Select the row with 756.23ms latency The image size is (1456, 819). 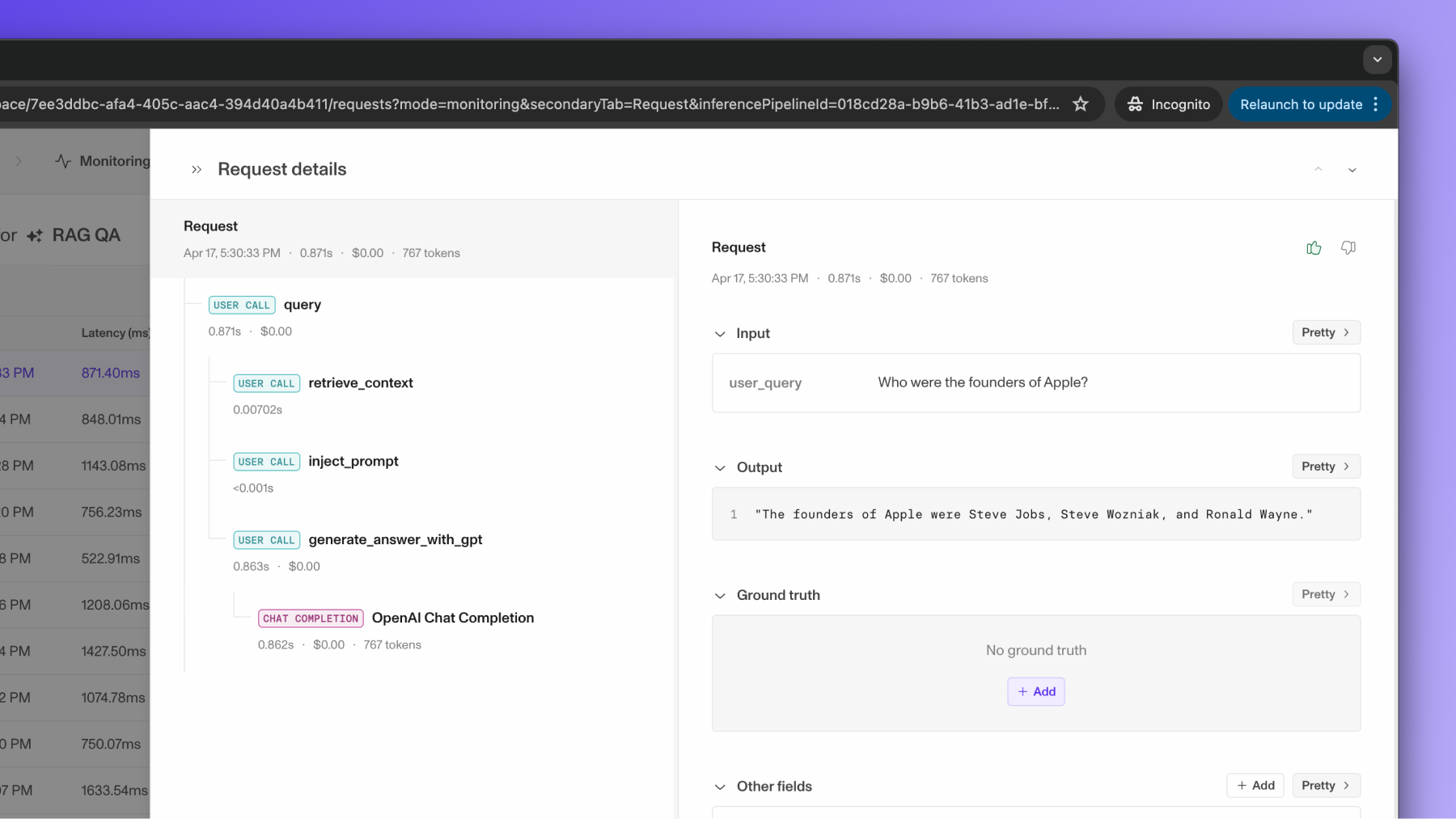tap(75, 512)
